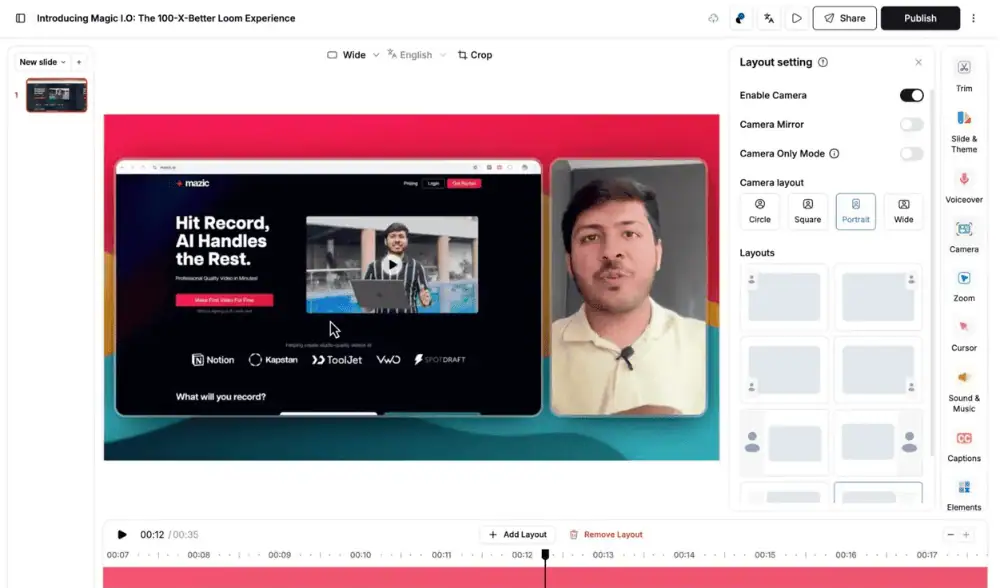Image resolution: width=1000 pixels, height=588 pixels.
Task: Click the Publish button
Action: pos(920,18)
